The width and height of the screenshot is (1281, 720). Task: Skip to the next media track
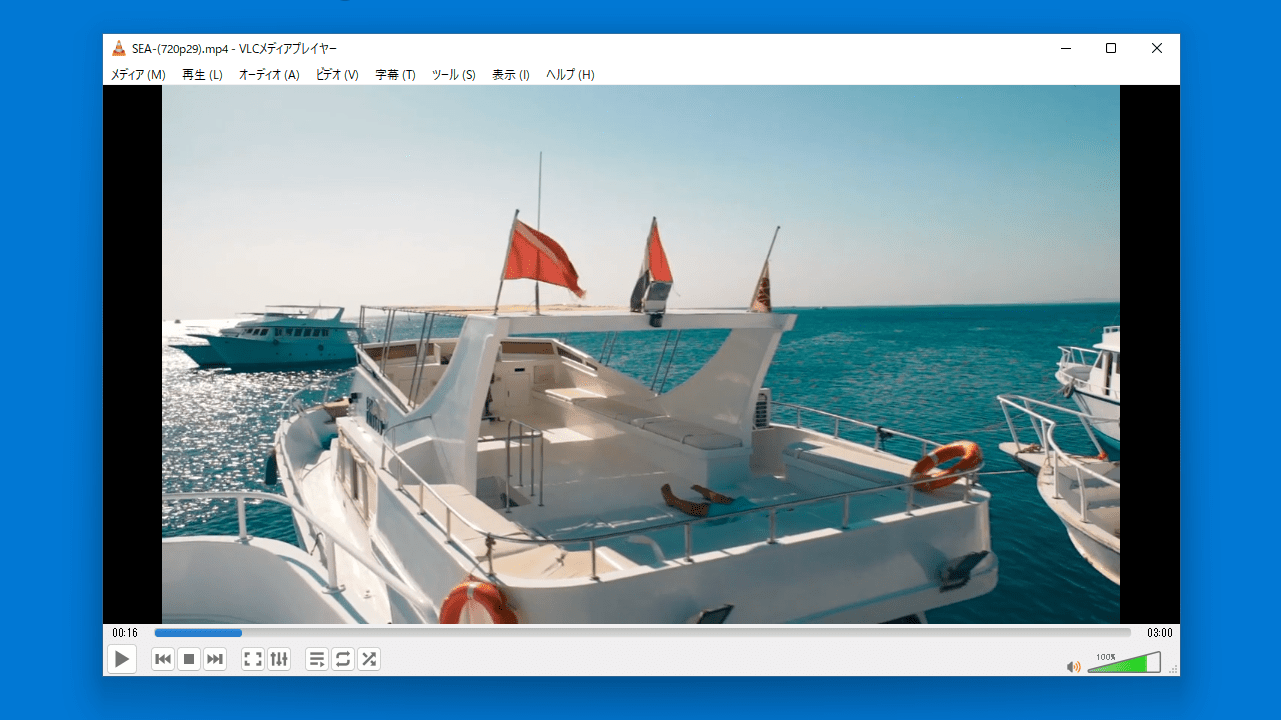[x=215, y=659]
